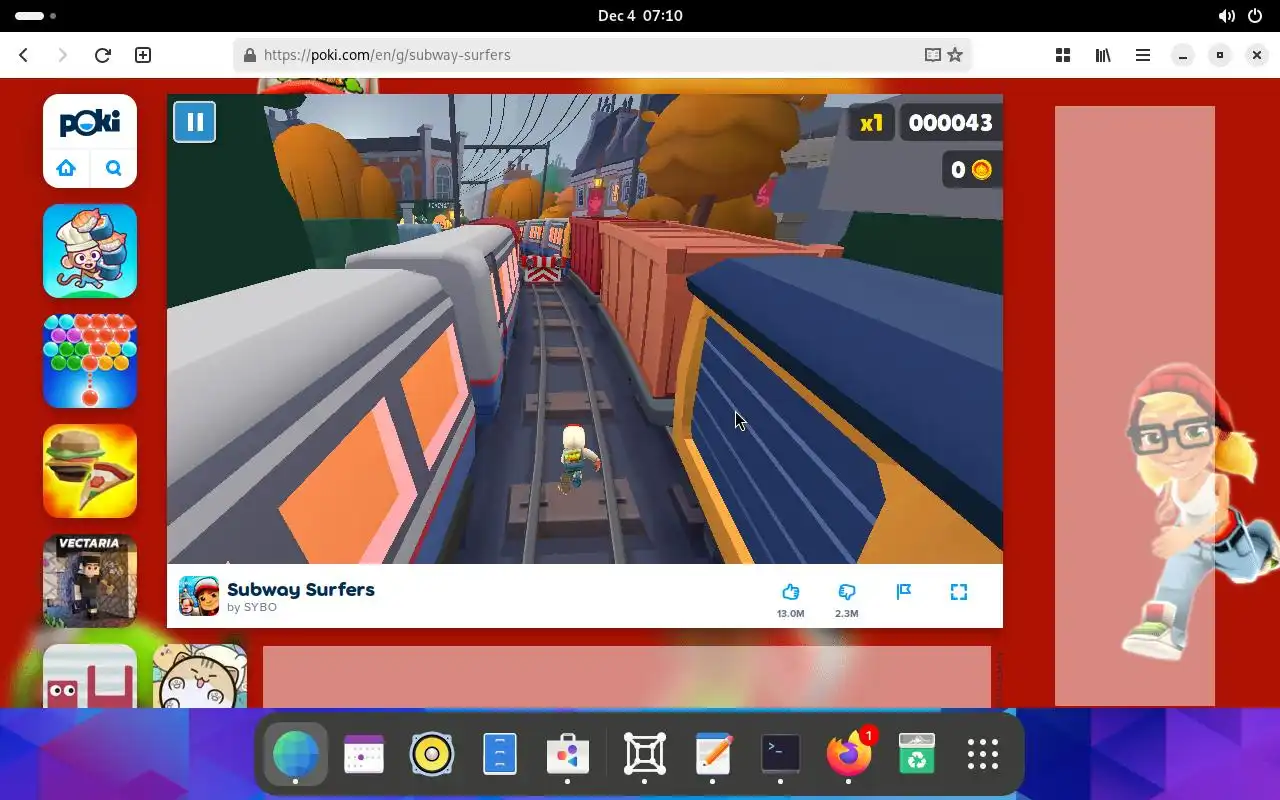
Task: Go forward in browser history
Action: tap(62, 55)
